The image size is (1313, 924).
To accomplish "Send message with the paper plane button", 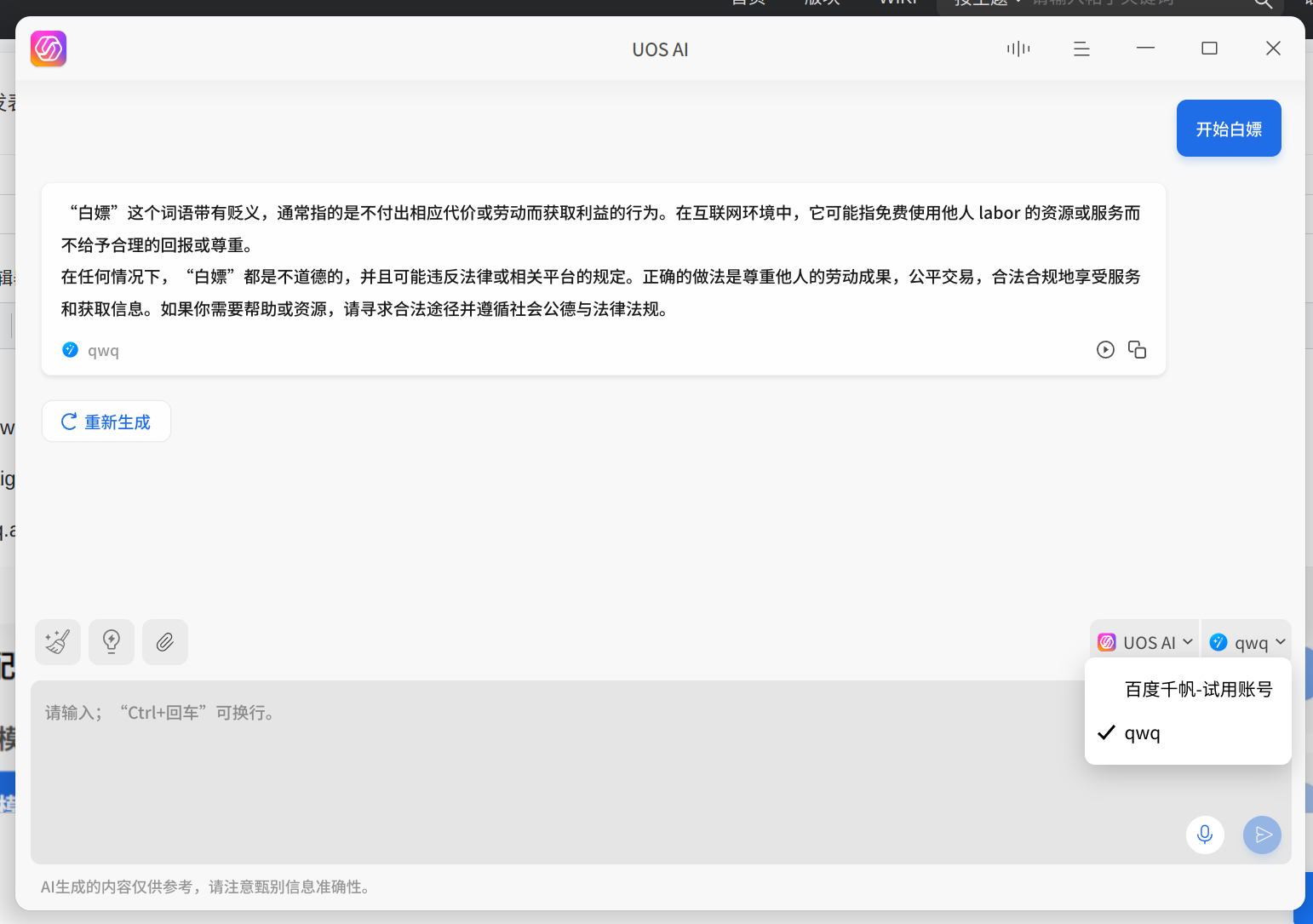I will click(1263, 835).
